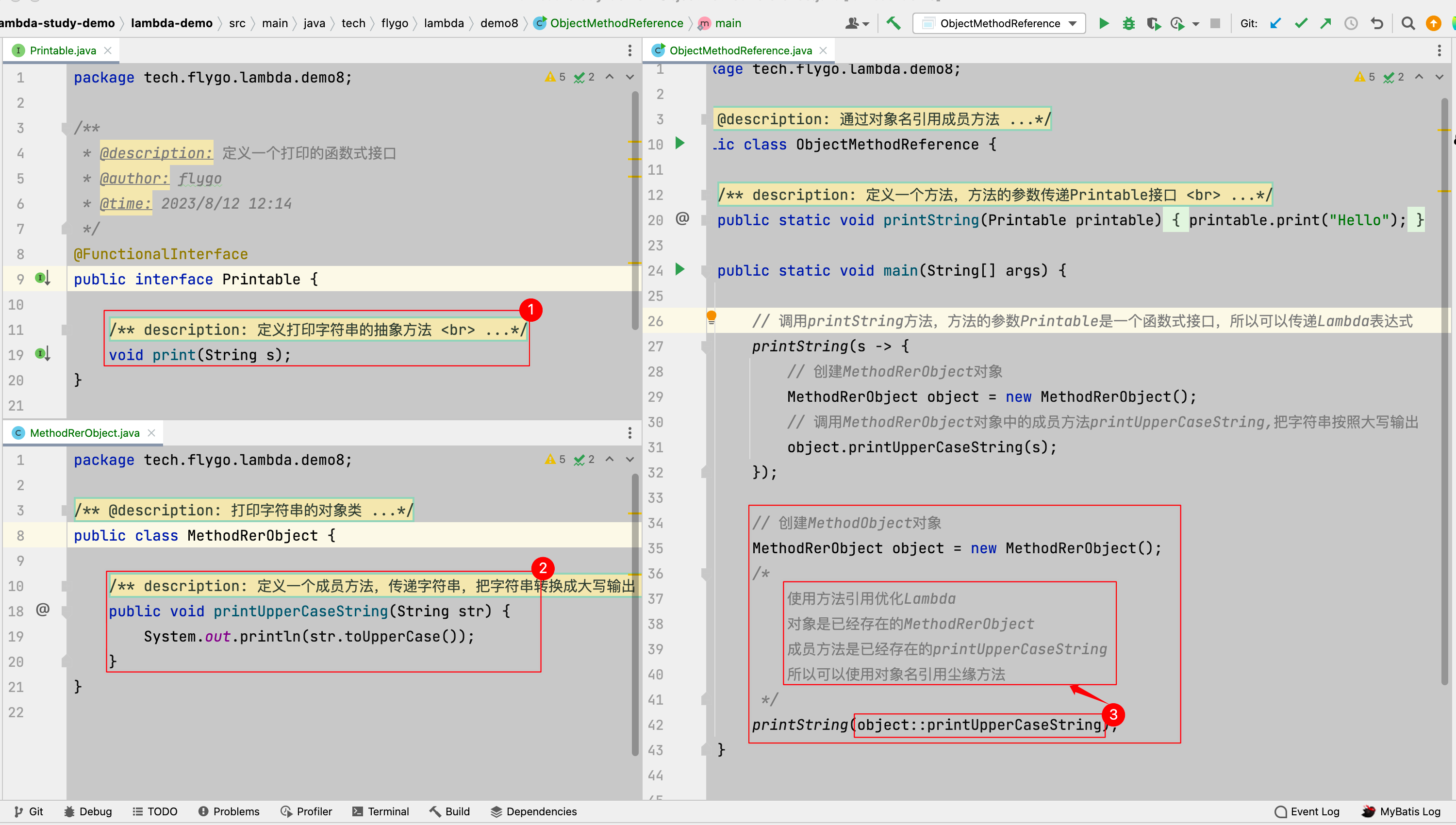Run ObjectMethodReference with the green play button
Image resolution: width=1456 pixels, height=825 pixels.
click(1104, 23)
